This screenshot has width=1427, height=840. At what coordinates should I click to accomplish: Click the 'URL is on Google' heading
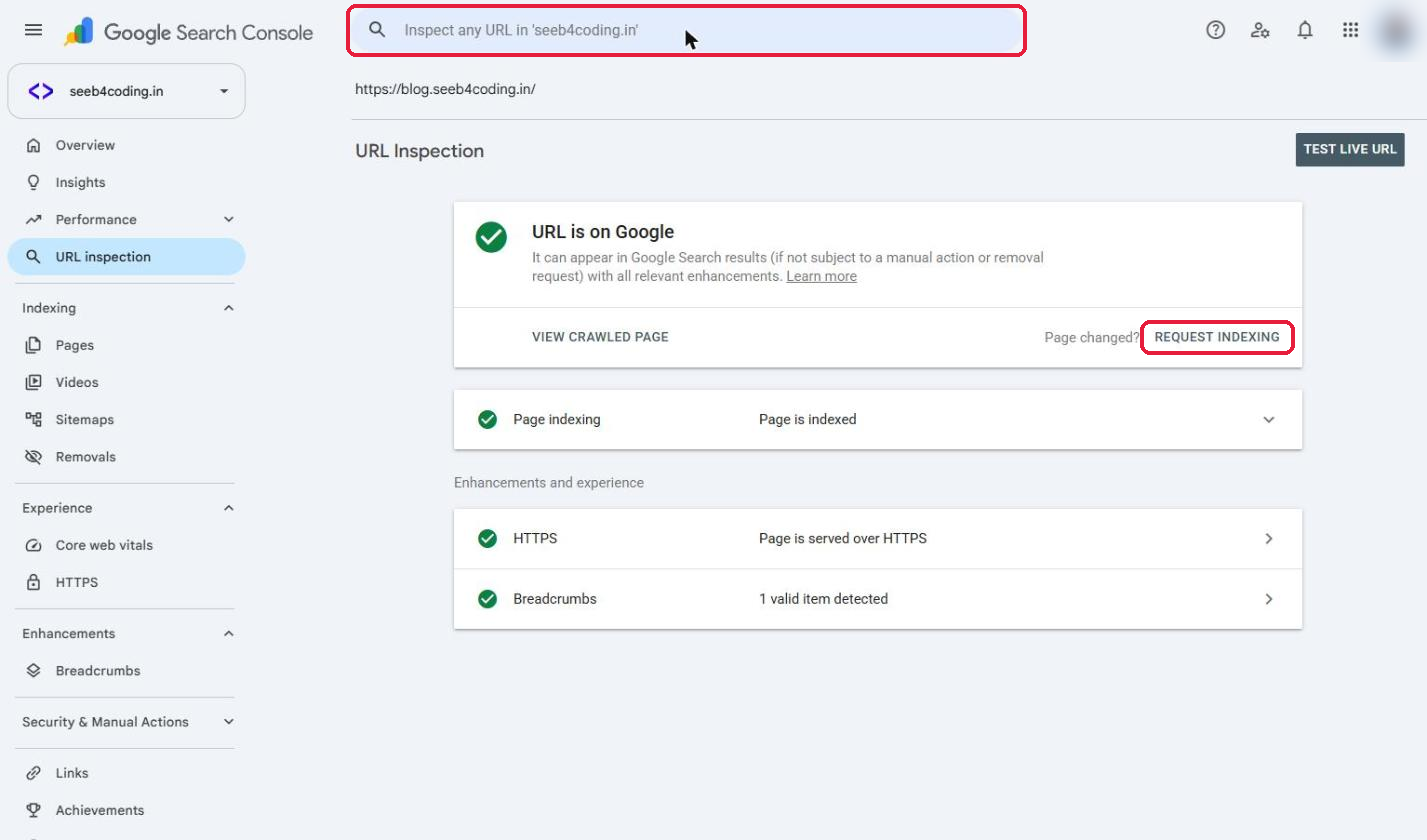603,232
